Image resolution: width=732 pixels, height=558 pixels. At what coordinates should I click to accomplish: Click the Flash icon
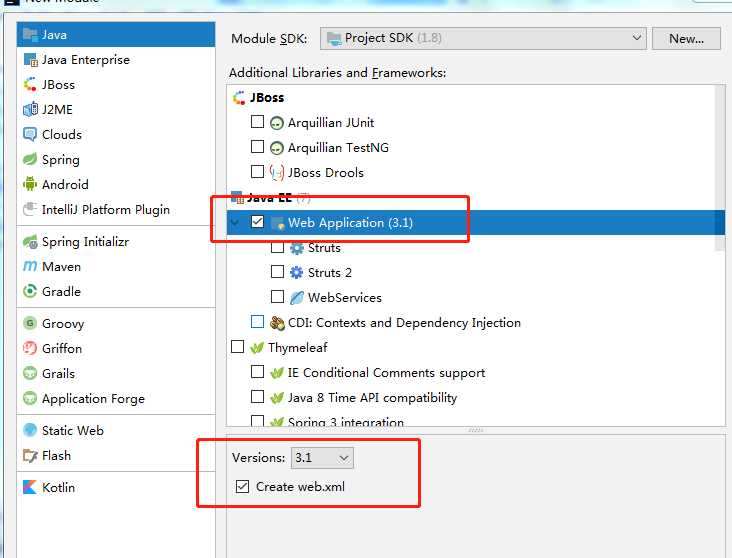tap(30, 455)
